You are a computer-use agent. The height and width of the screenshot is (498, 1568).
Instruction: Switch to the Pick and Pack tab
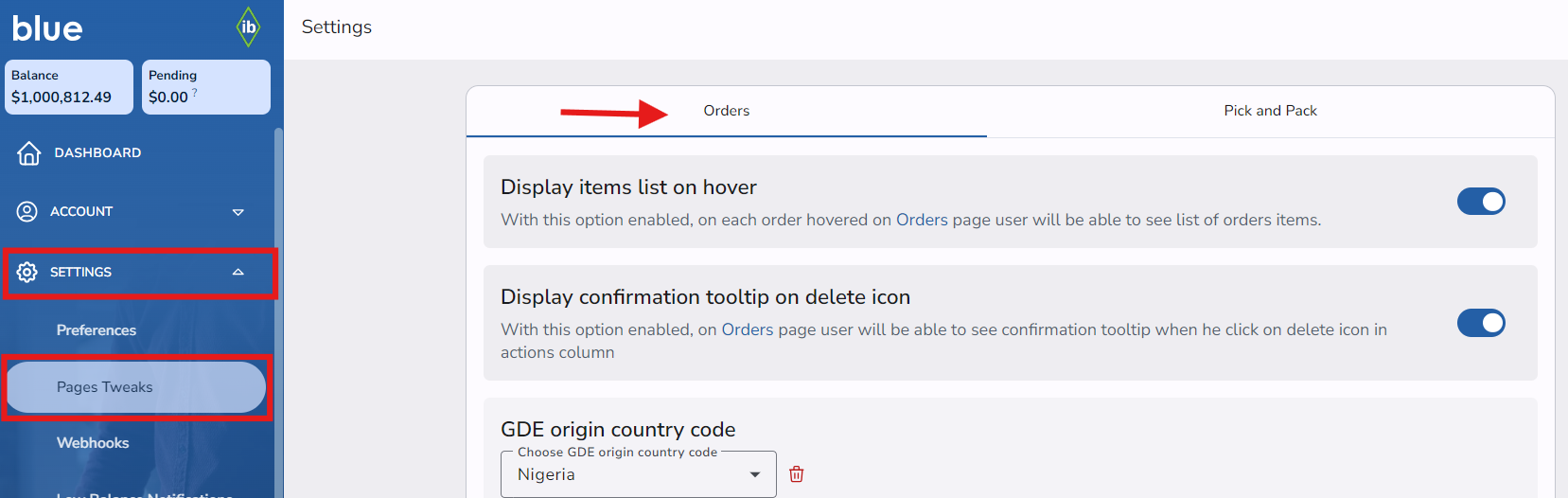[x=1270, y=111]
